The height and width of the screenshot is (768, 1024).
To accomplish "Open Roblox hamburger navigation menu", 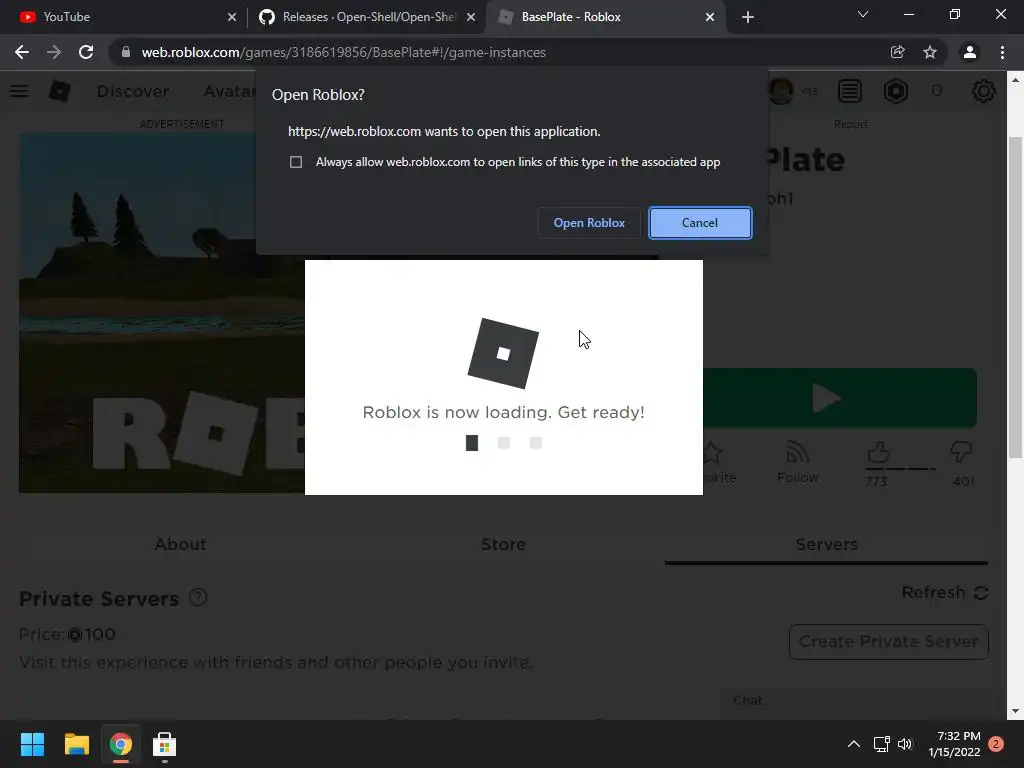I will click(x=19, y=91).
